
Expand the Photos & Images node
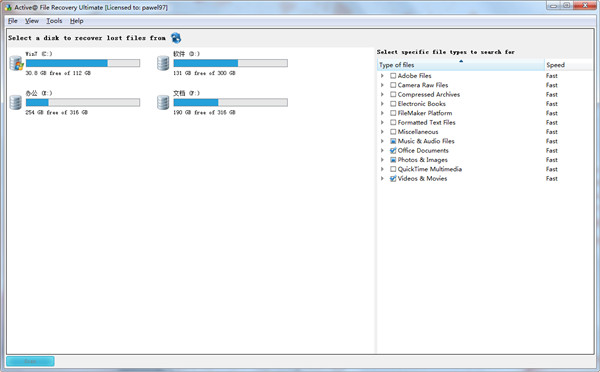click(382, 160)
